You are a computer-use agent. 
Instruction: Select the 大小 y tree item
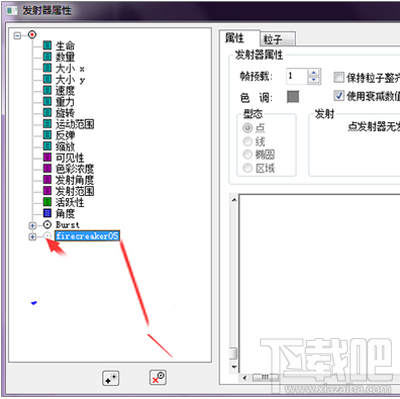(70, 79)
